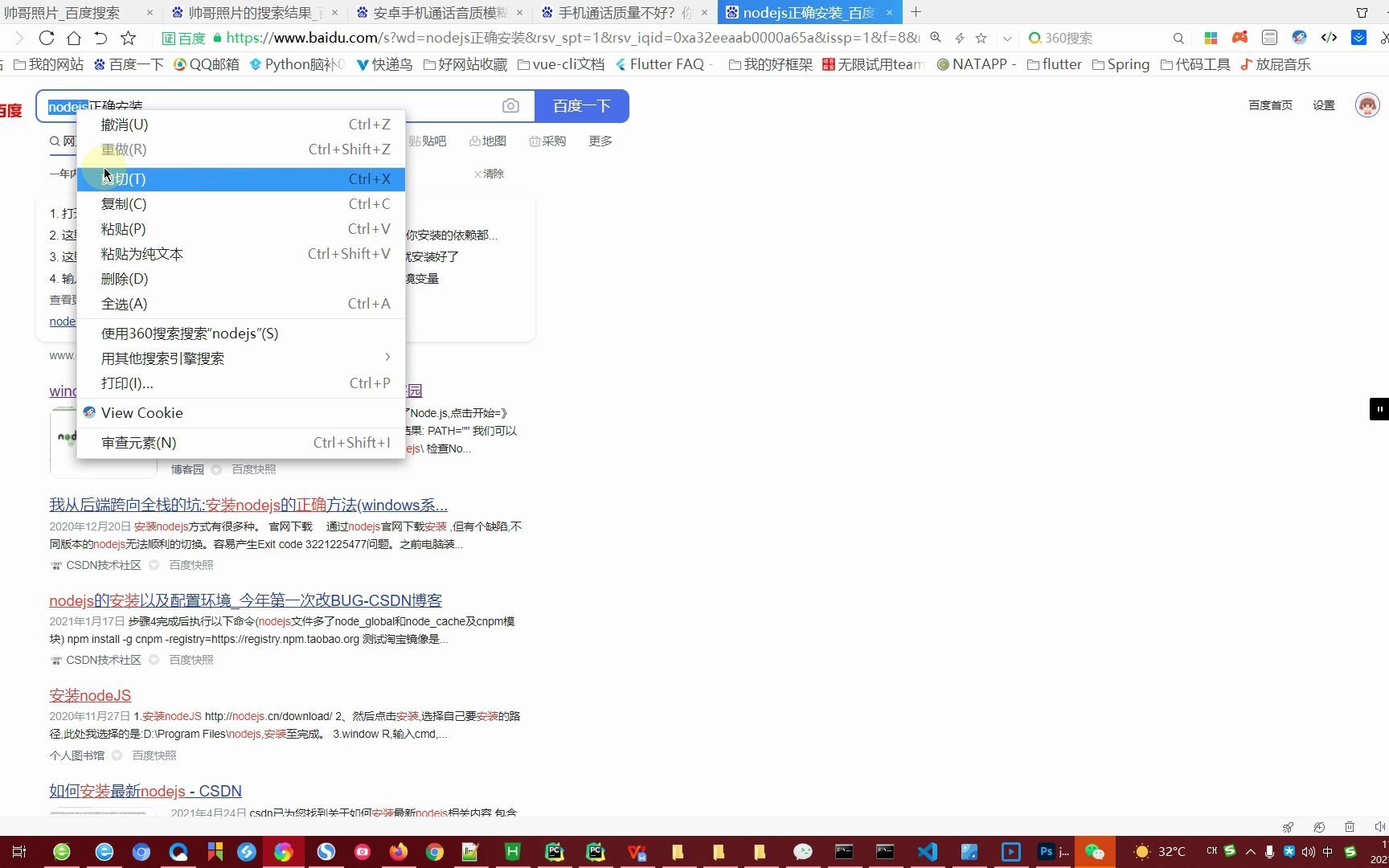Open Firefox from the taskbar
Screen dimensions: 1389x868
click(x=398, y=852)
